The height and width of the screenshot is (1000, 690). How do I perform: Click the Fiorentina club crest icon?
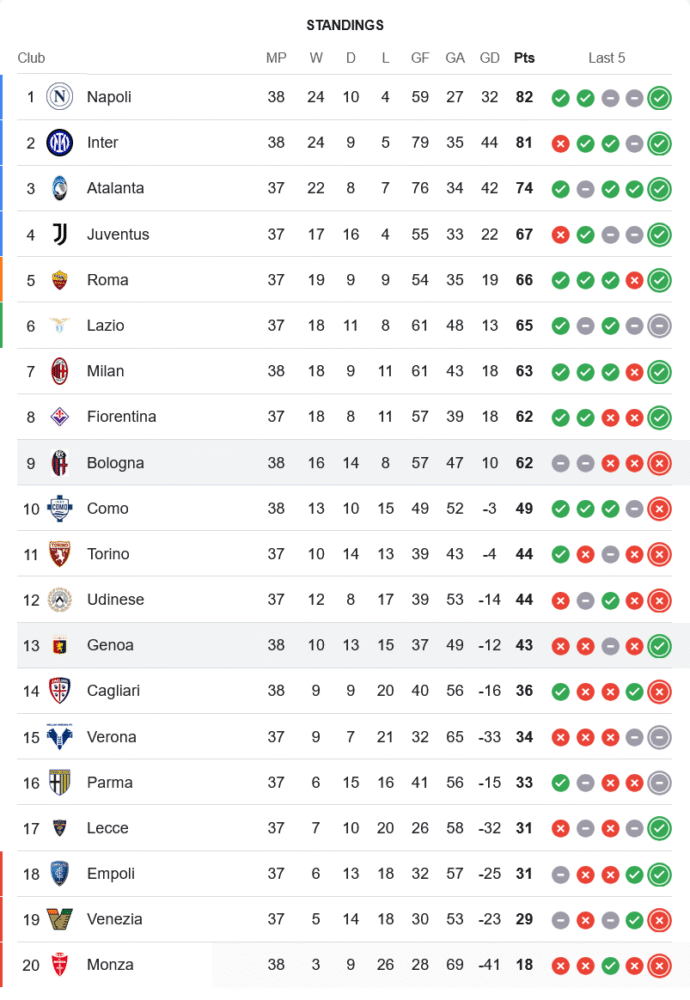[60, 417]
